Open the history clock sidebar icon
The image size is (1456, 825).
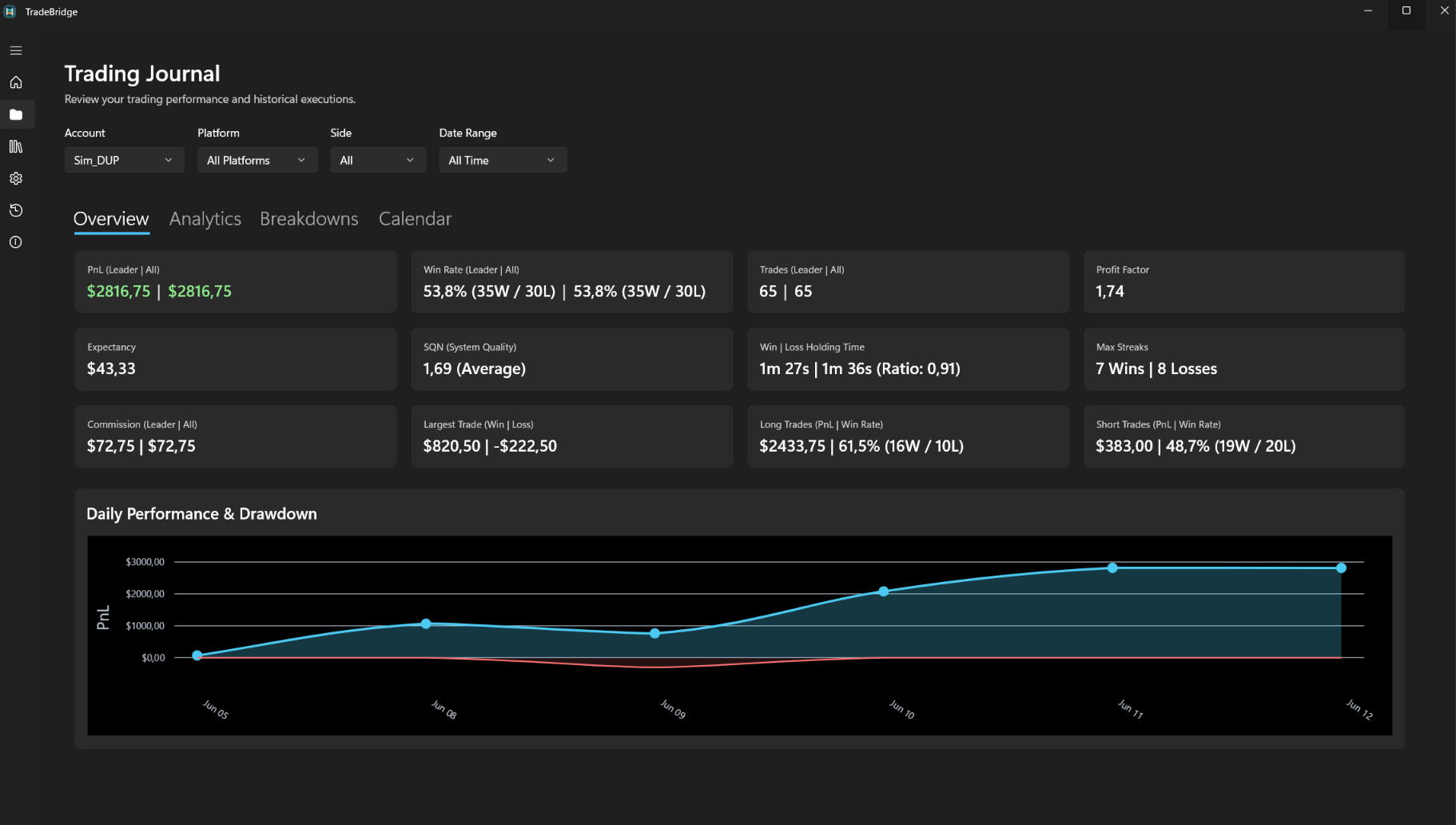coord(16,210)
